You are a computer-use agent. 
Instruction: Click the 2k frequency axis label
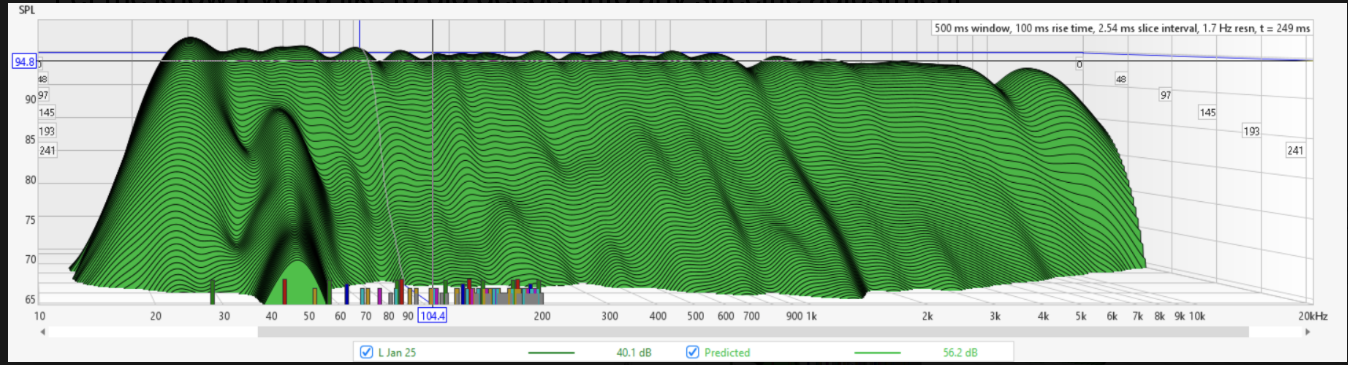928,316
